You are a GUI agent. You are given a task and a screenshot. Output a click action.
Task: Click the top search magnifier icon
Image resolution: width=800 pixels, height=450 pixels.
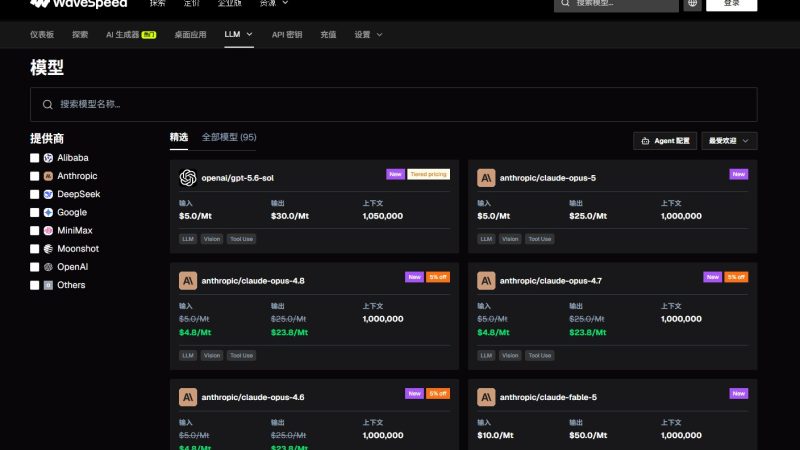click(565, 3)
